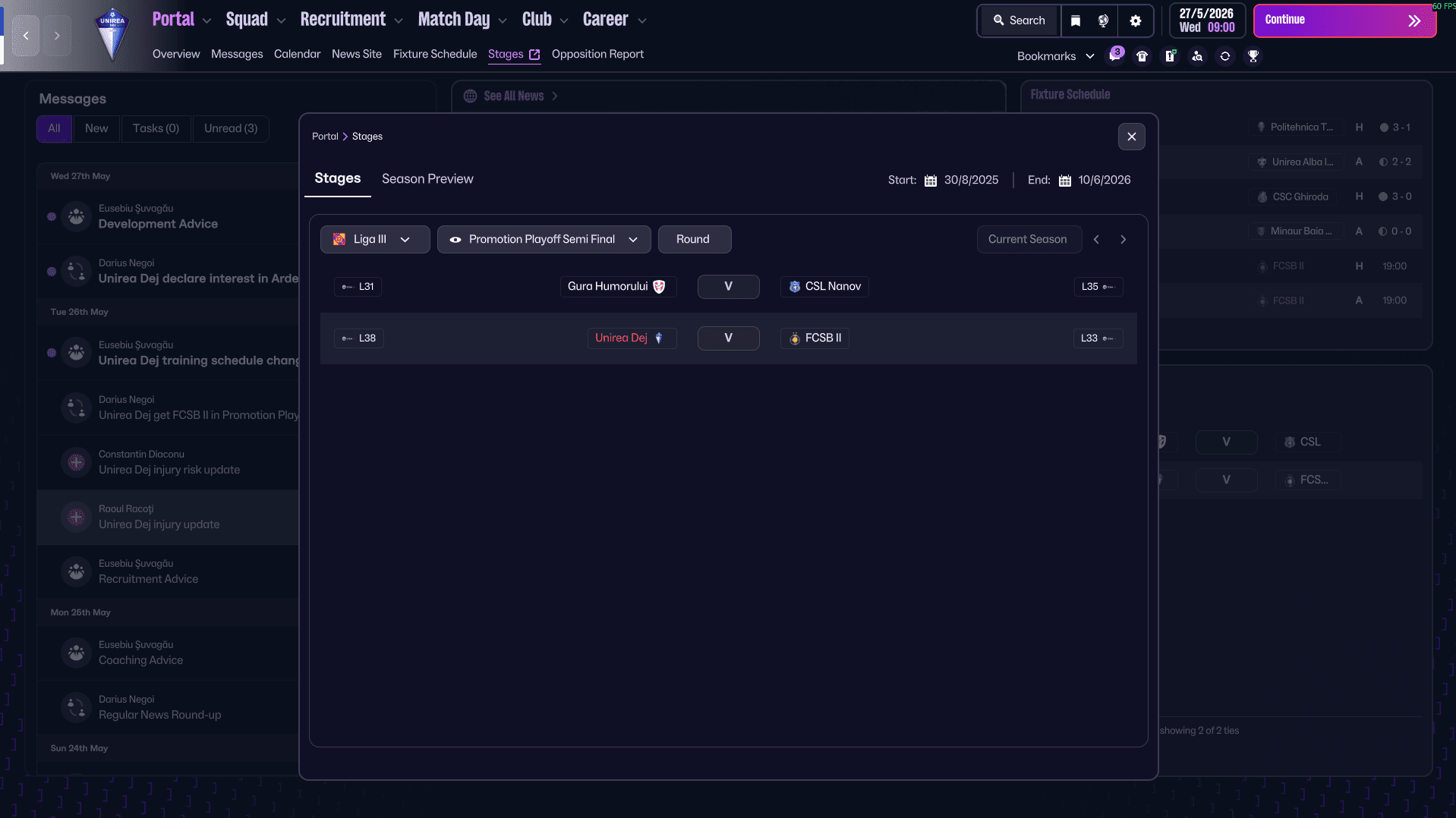Click the trophy shortcut icon

pos(1253,56)
